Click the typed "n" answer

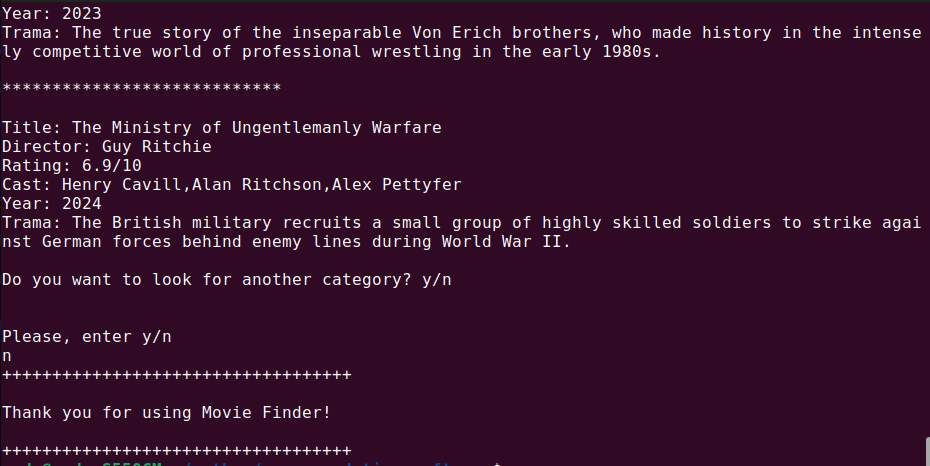tap(7, 356)
